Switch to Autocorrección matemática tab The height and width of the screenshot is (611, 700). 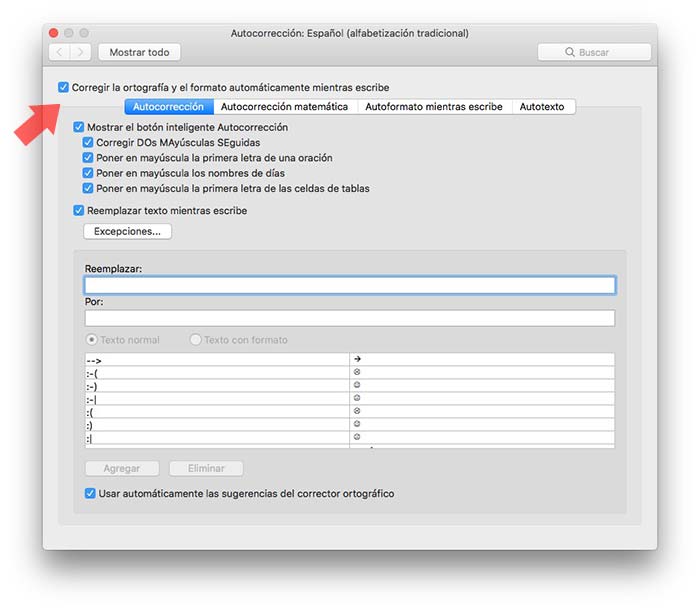tap(284, 107)
